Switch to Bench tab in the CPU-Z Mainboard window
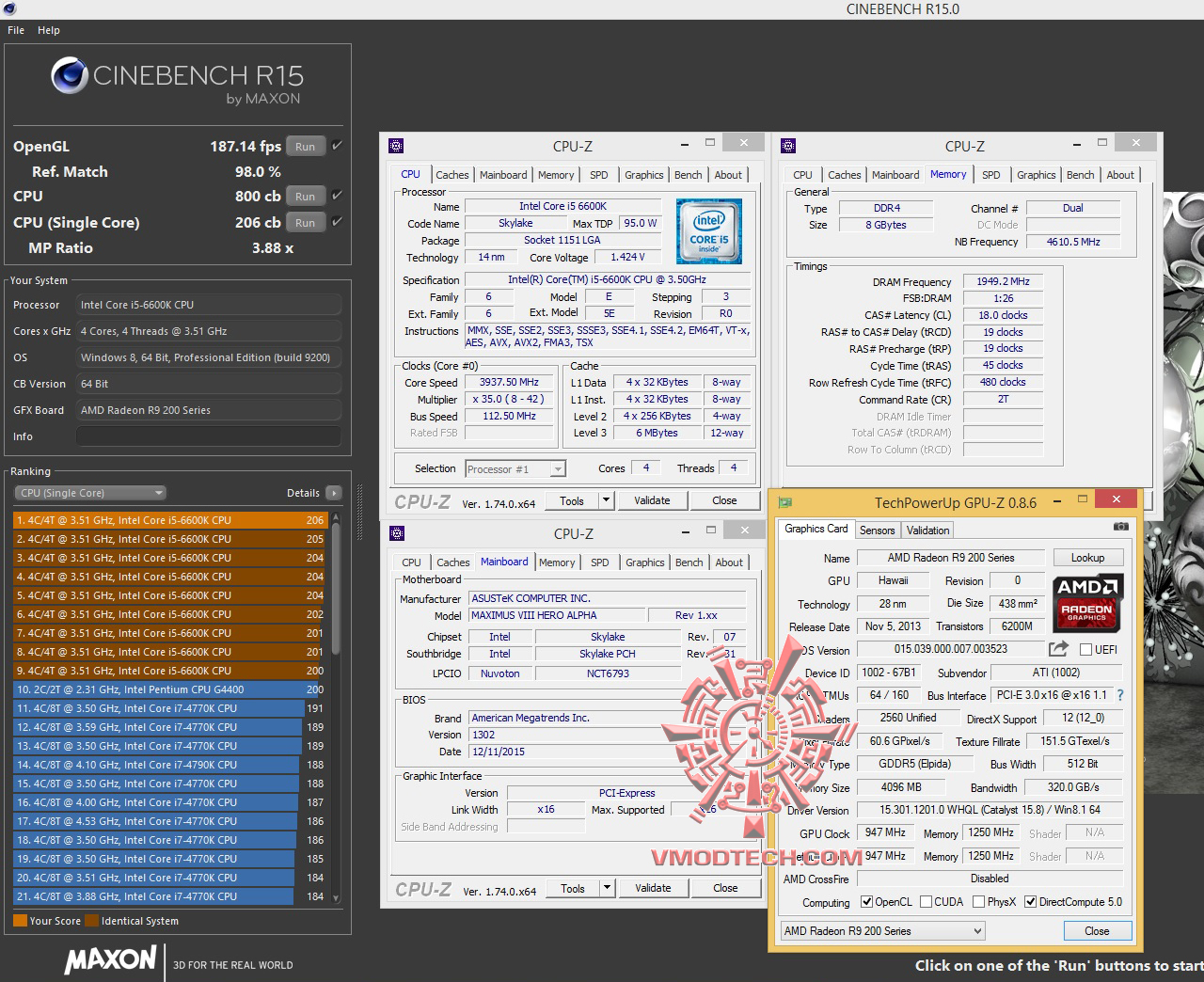 click(x=689, y=562)
